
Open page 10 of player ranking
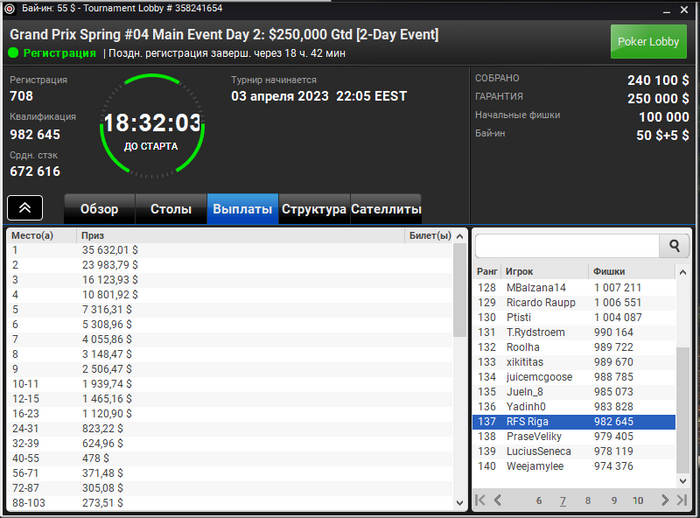click(638, 501)
